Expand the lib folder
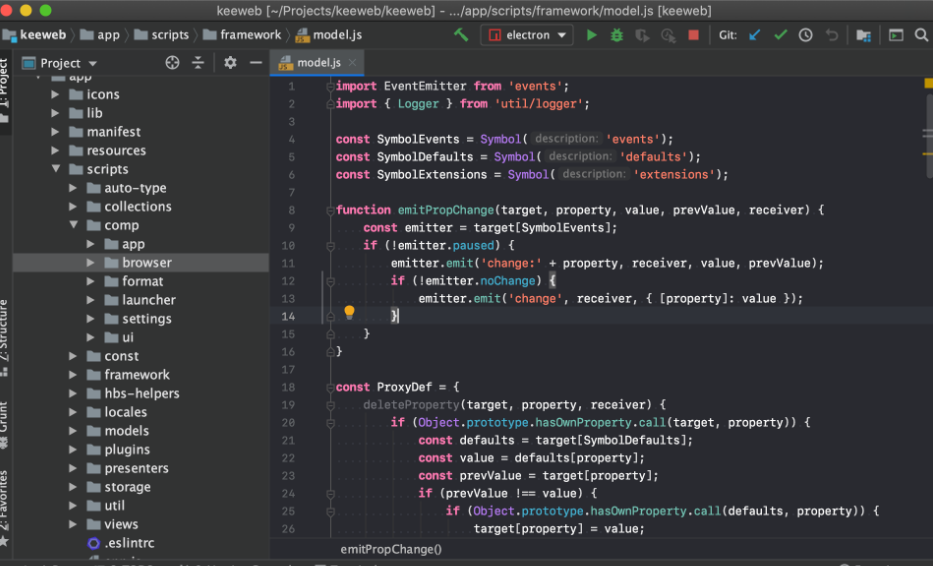933x566 pixels. 55,113
